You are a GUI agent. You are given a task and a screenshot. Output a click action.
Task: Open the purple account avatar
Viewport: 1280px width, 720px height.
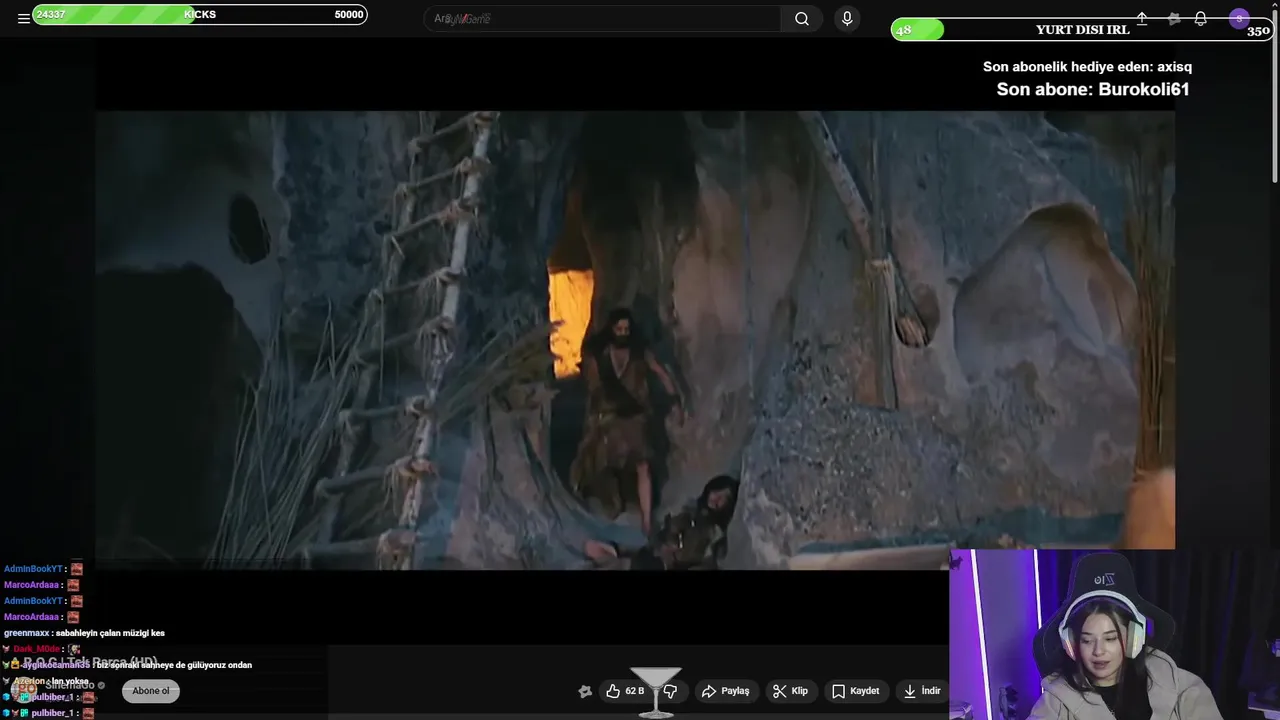1239,18
